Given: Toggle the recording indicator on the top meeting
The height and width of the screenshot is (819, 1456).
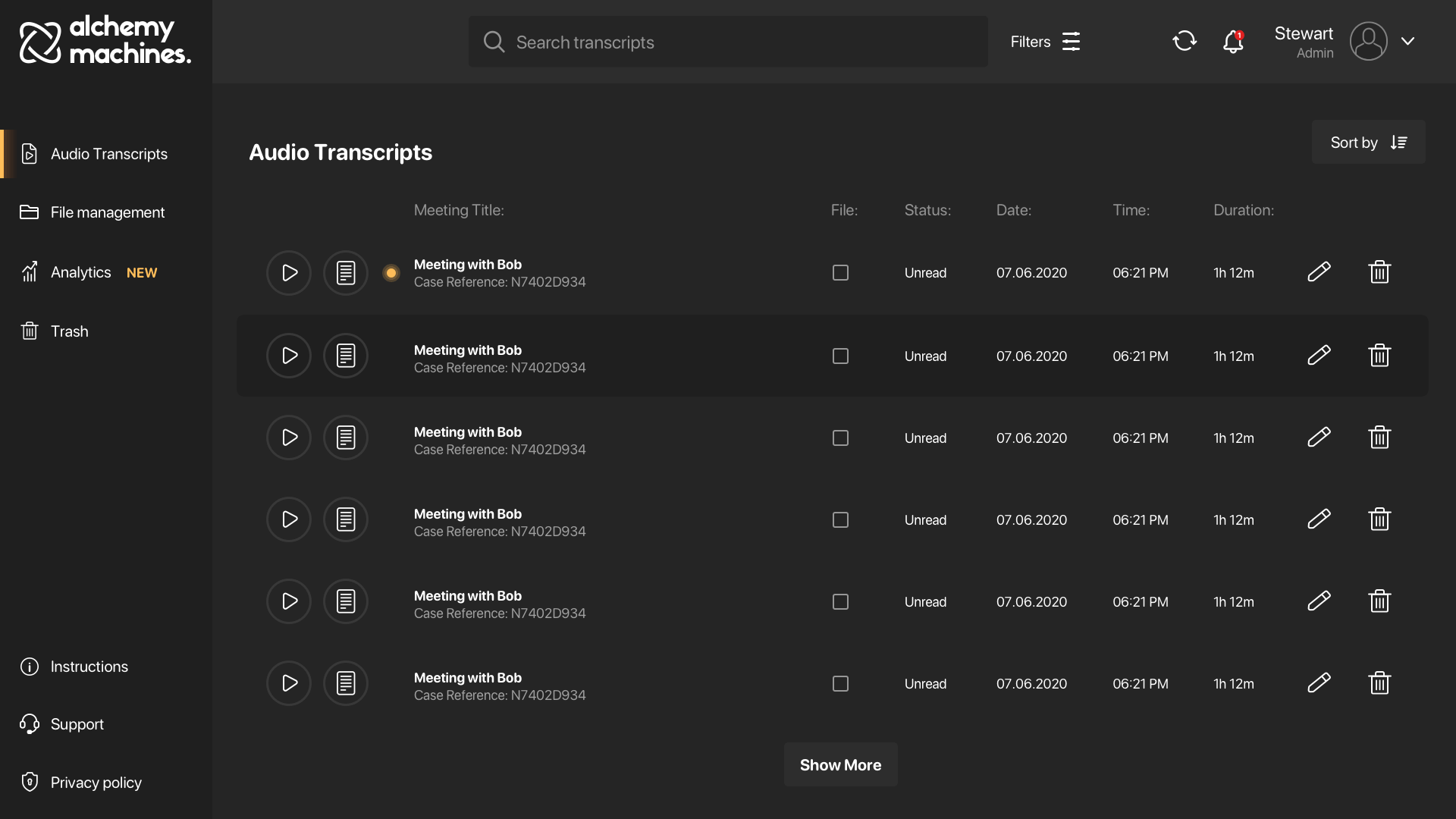Looking at the screenshot, I should [x=391, y=272].
